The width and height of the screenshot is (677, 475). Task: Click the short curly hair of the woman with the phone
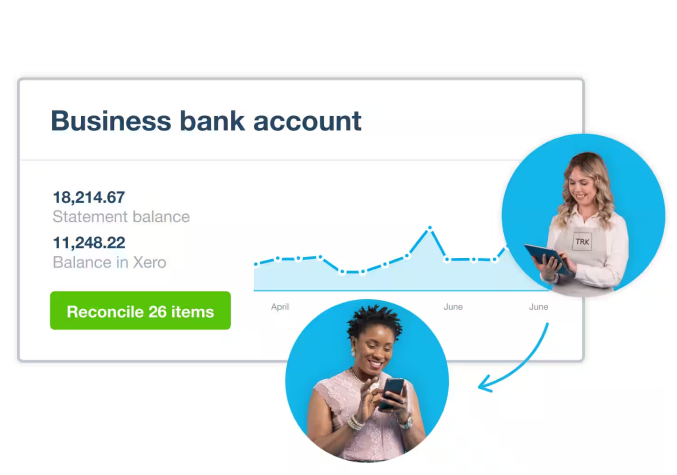(369, 320)
